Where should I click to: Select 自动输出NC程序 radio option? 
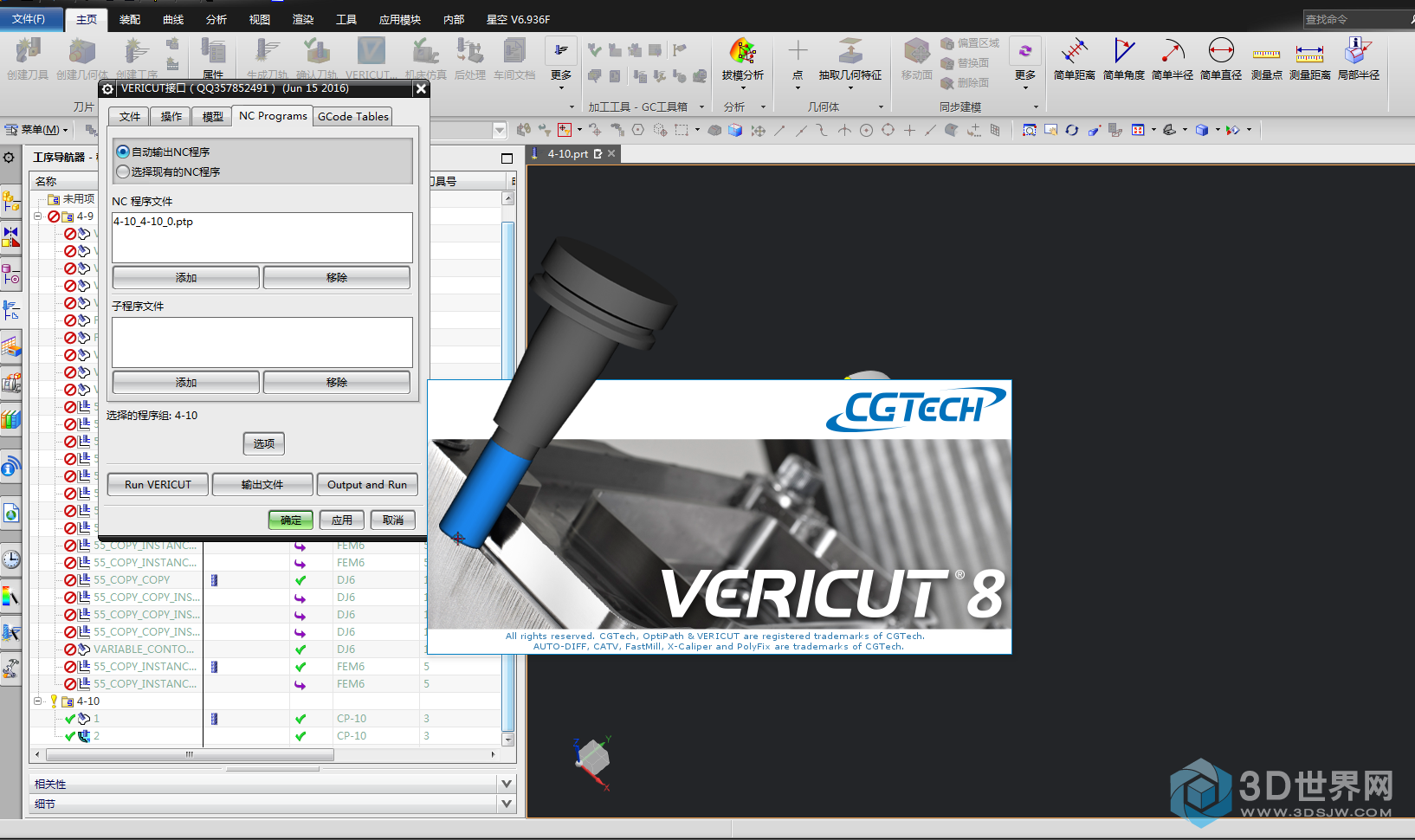pyautogui.click(x=123, y=152)
